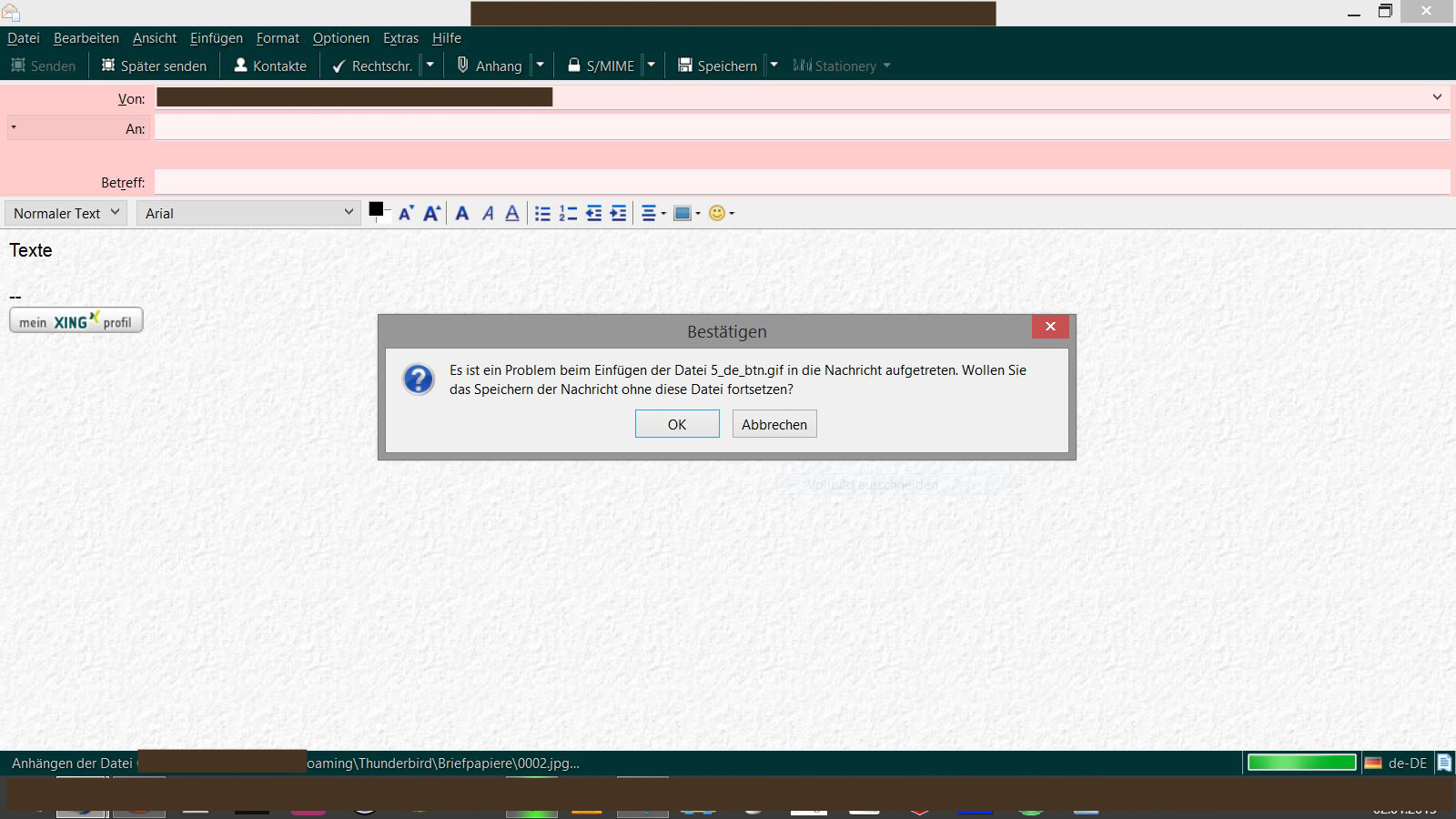Viewport: 1456px width, 819px height.
Task: Expand the S/MIME dropdown arrow
Action: point(652,66)
